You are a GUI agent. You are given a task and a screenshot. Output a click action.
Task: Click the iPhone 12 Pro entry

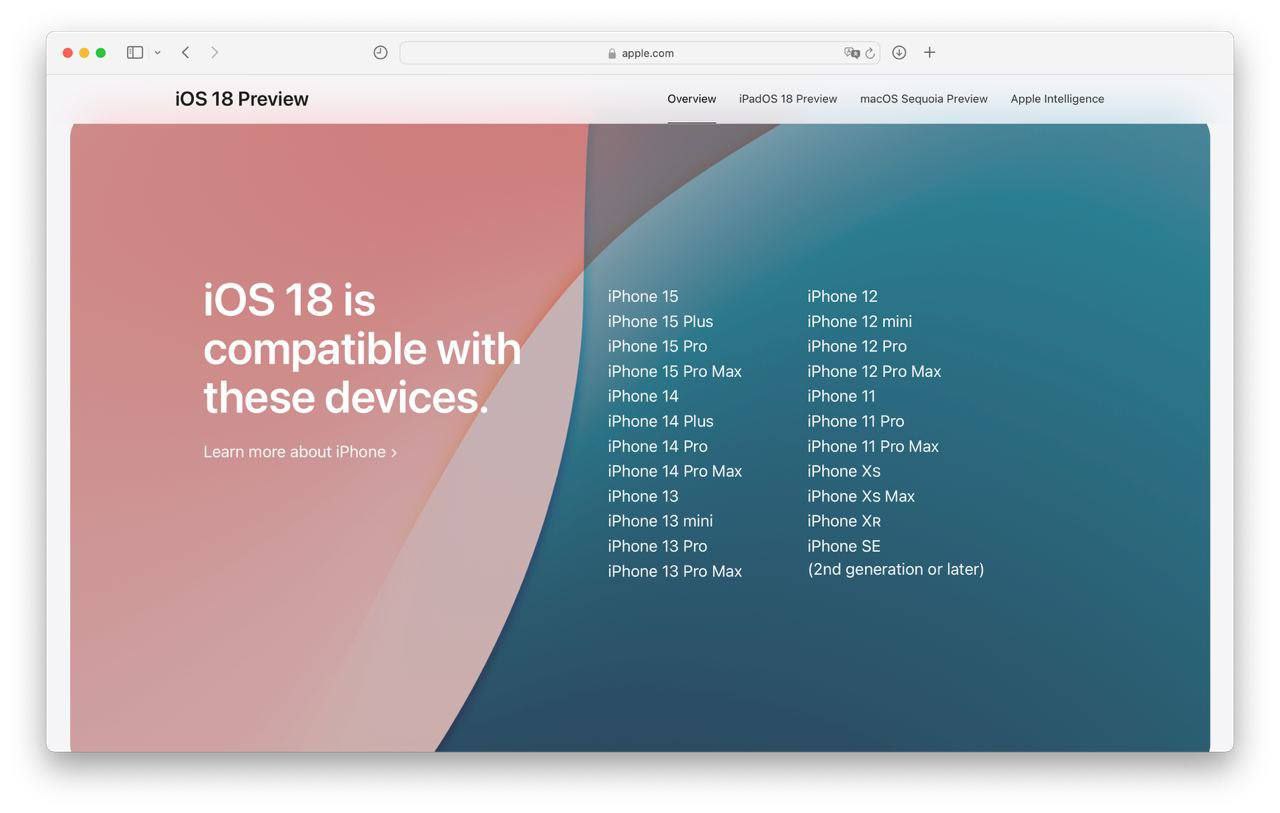click(857, 346)
